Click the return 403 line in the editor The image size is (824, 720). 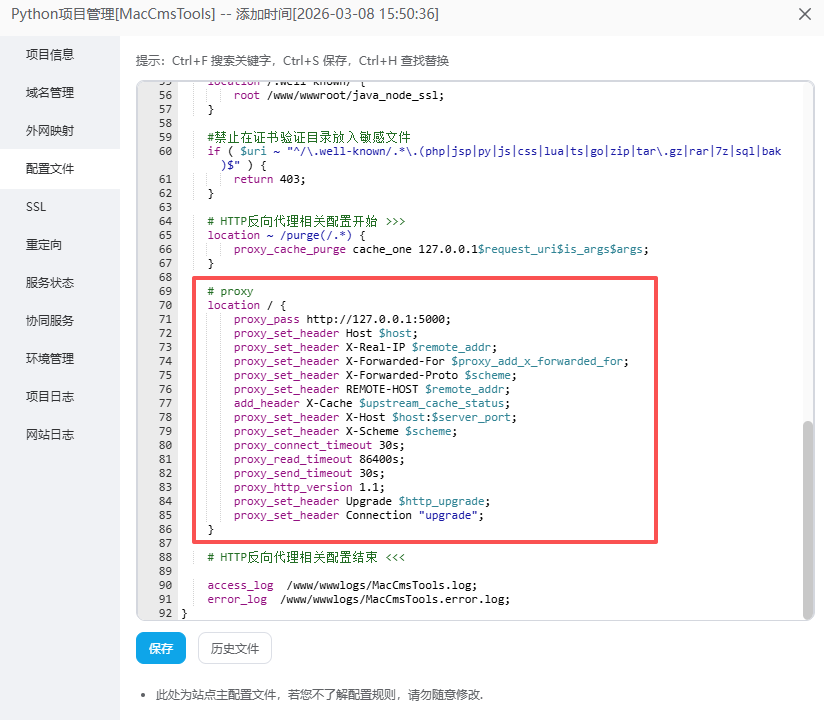[x=270, y=179]
